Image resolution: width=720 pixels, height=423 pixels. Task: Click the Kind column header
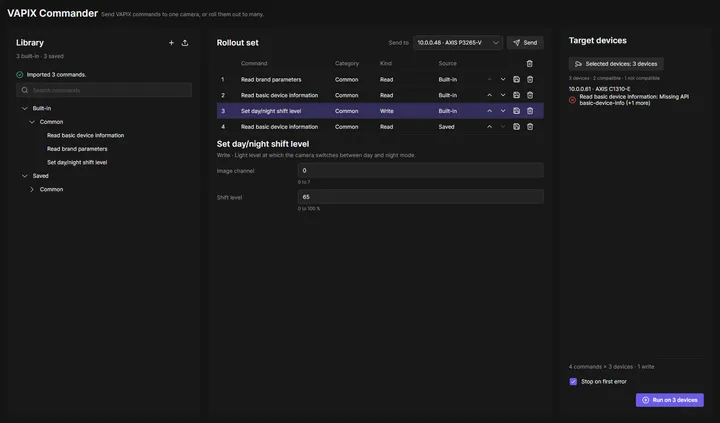coord(386,63)
